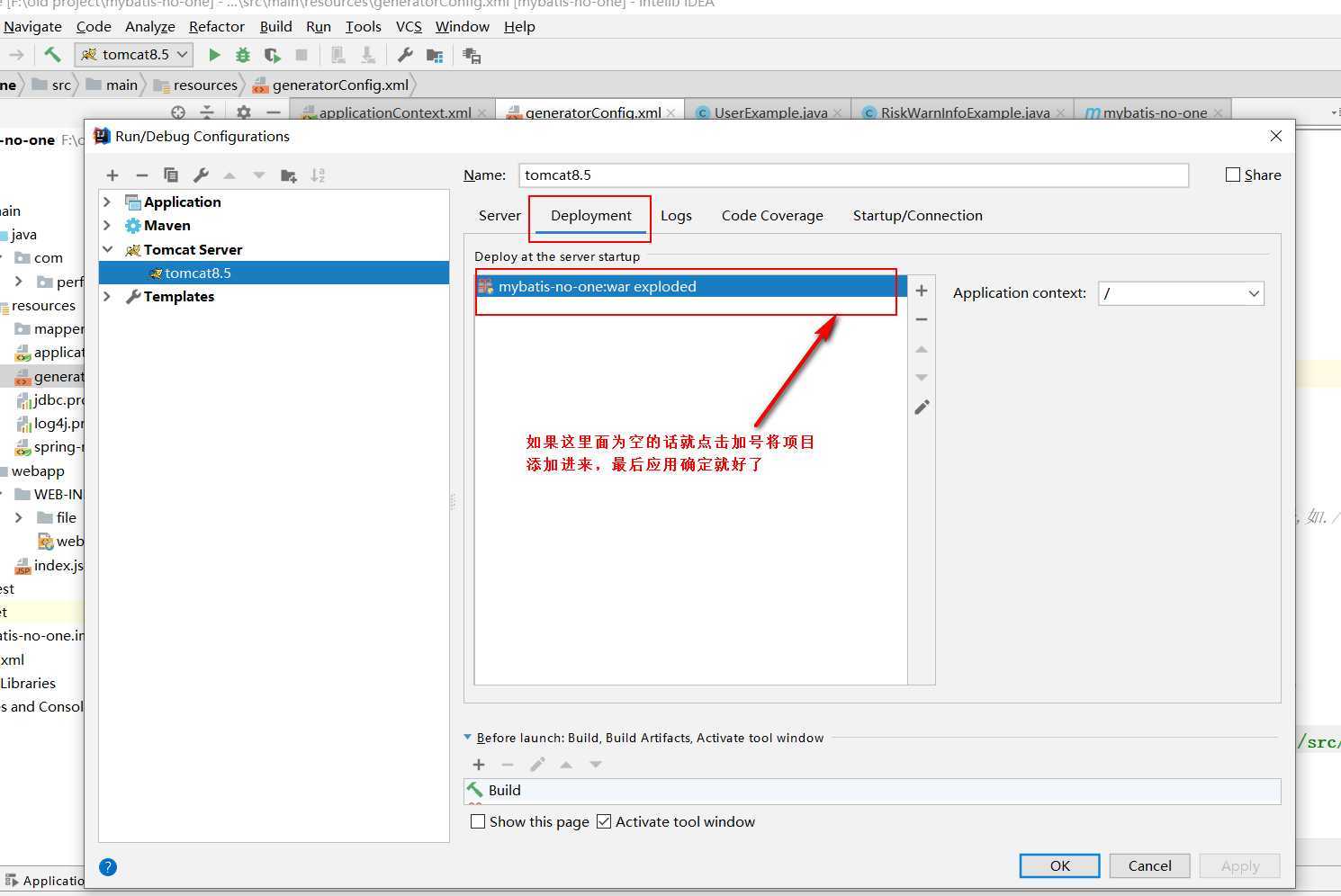Run with coverage icon in toolbar
Image resolution: width=1341 pixels, height=896 pixels.
pyautogui.click(x=272, y=55)
